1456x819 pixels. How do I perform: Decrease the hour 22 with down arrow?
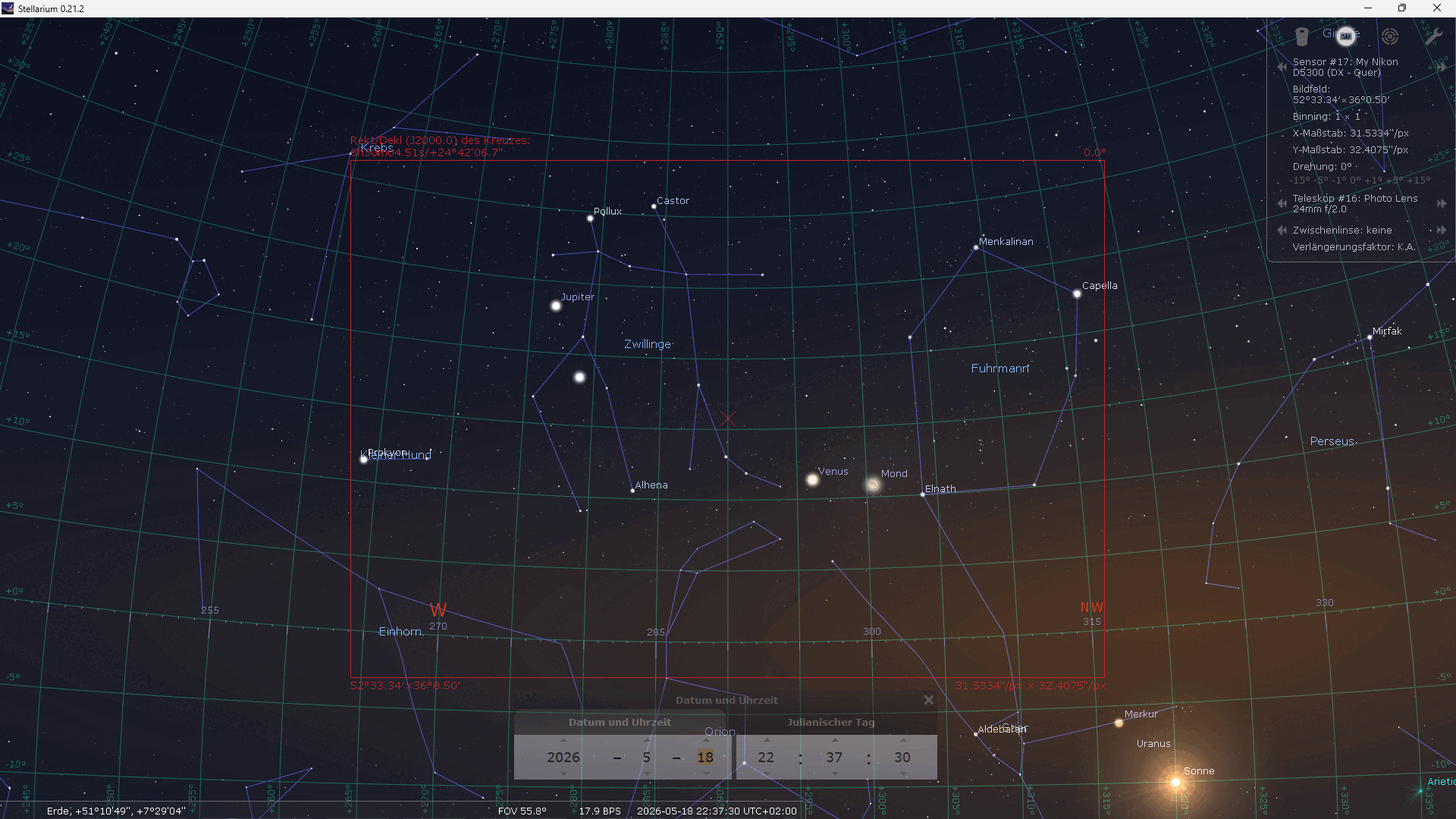[x=767, y=773]
